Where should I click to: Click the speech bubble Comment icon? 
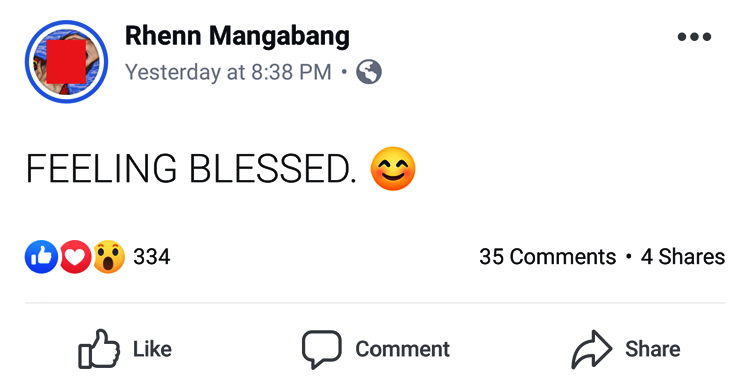[321, 349]
